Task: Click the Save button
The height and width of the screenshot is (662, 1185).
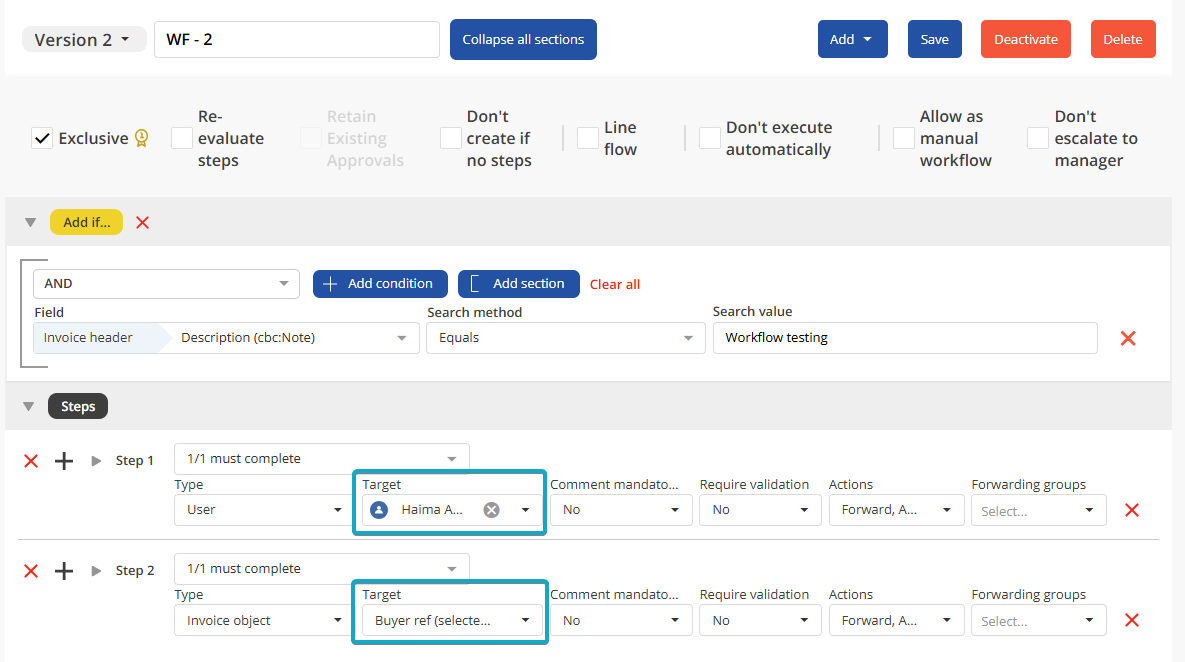Action: (x=934, y=39)
